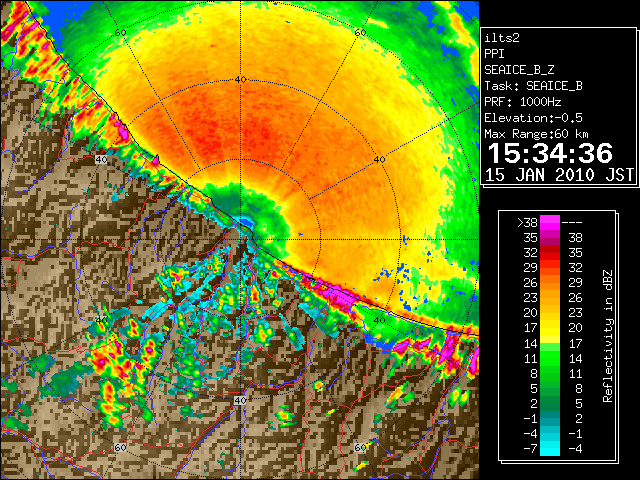Pick the green swatch beside left-column "8"
Viewport: 640px width, 480px height.
point(550,373)
